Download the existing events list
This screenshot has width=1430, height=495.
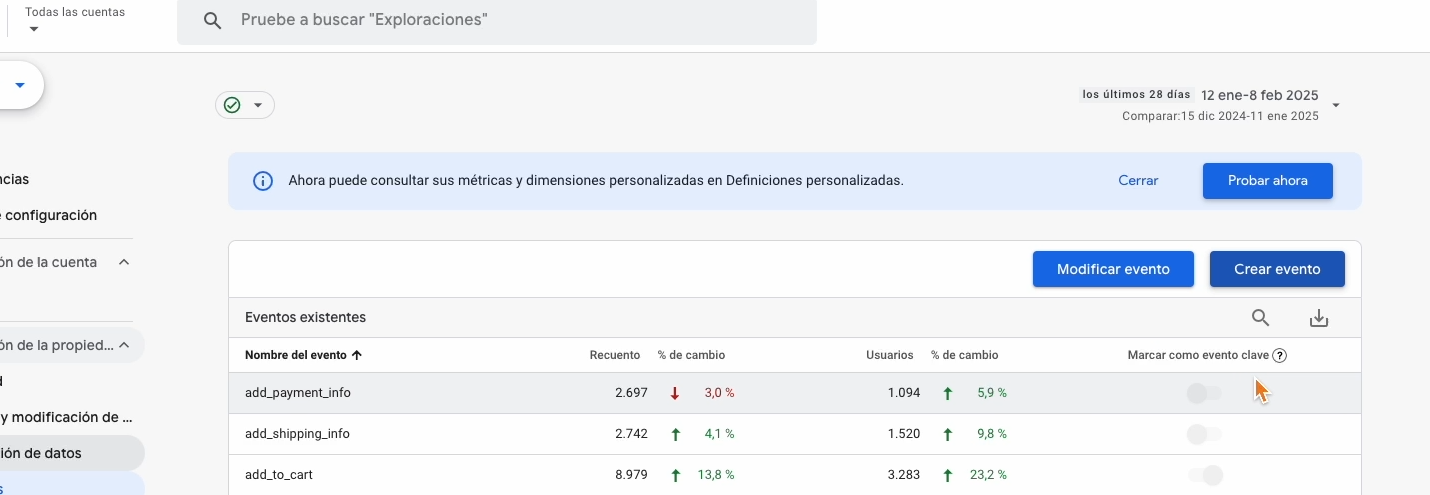coord(1319,318)
